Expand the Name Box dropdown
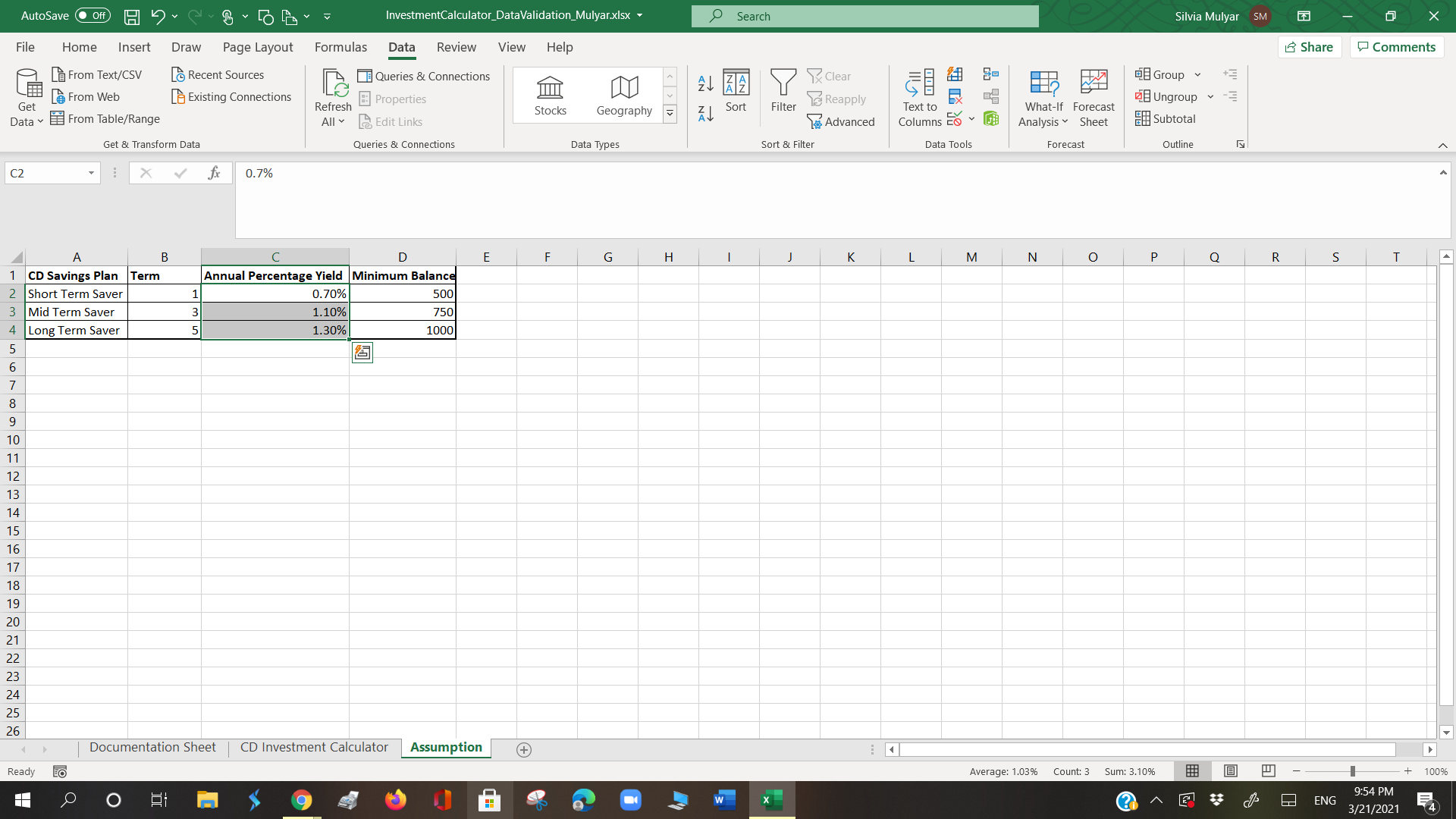The width and height of the screenshot is (1456, 819). pyautogui.click(x=91, y=174)
